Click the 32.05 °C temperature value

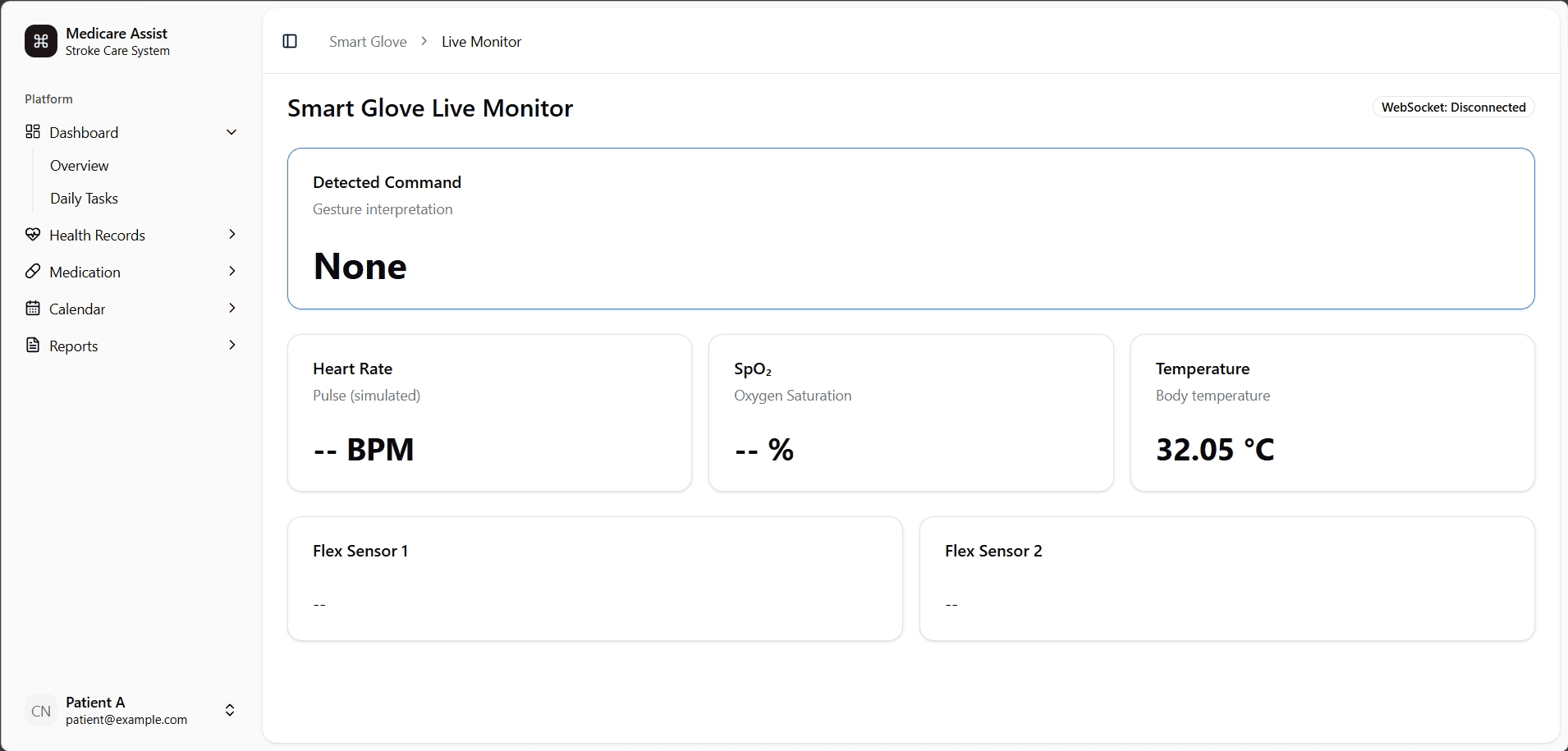click(x=1215, y=450)
